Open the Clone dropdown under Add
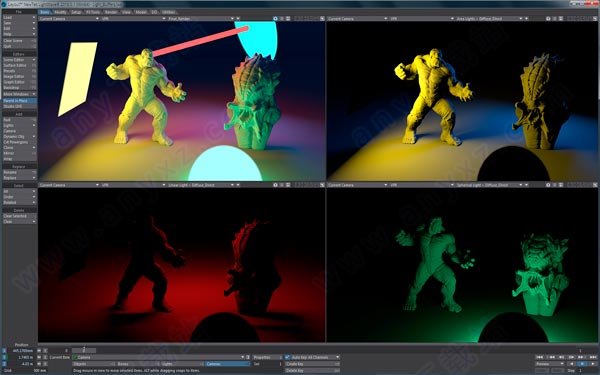Viewport: 600px width, 375px height. [x=20, y=148]
